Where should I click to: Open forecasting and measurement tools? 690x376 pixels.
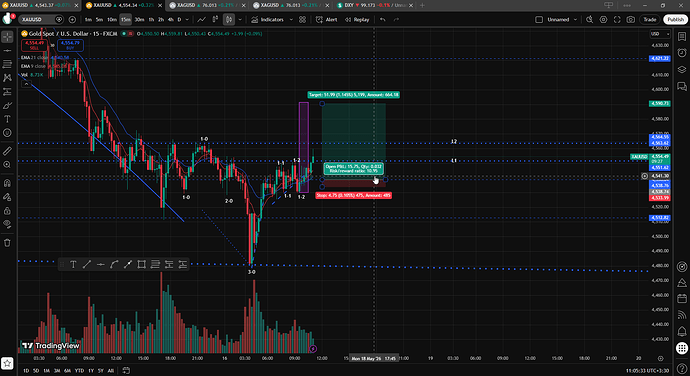point(7,92)
